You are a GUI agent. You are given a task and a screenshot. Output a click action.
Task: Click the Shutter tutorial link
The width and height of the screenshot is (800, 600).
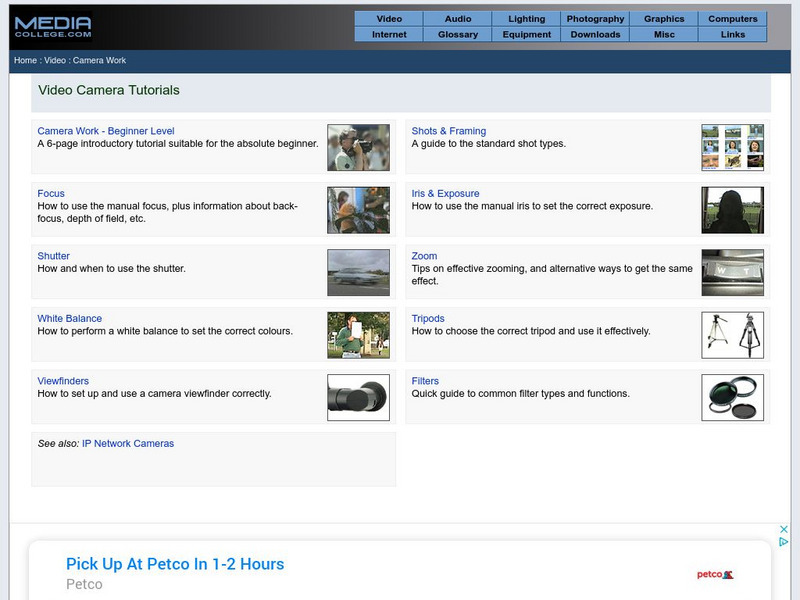(x=54, y=256)
